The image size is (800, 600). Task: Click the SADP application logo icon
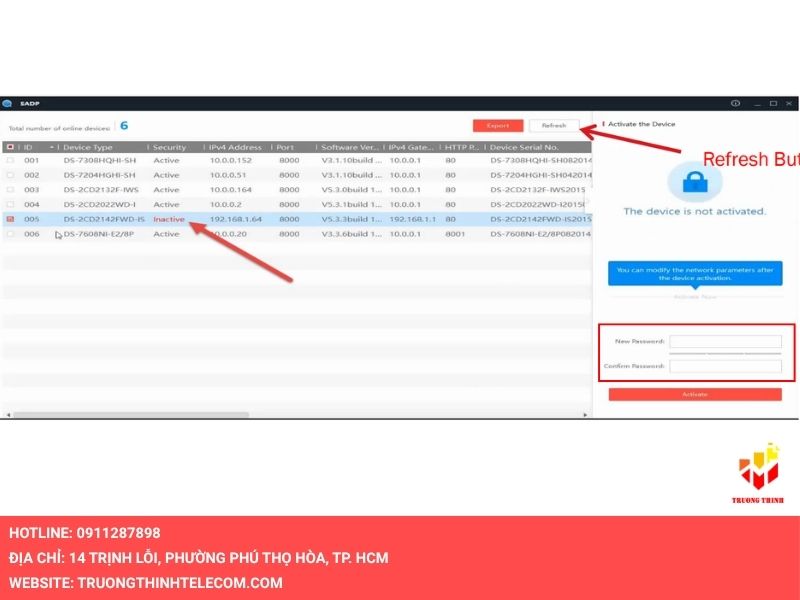click(7, 104)
